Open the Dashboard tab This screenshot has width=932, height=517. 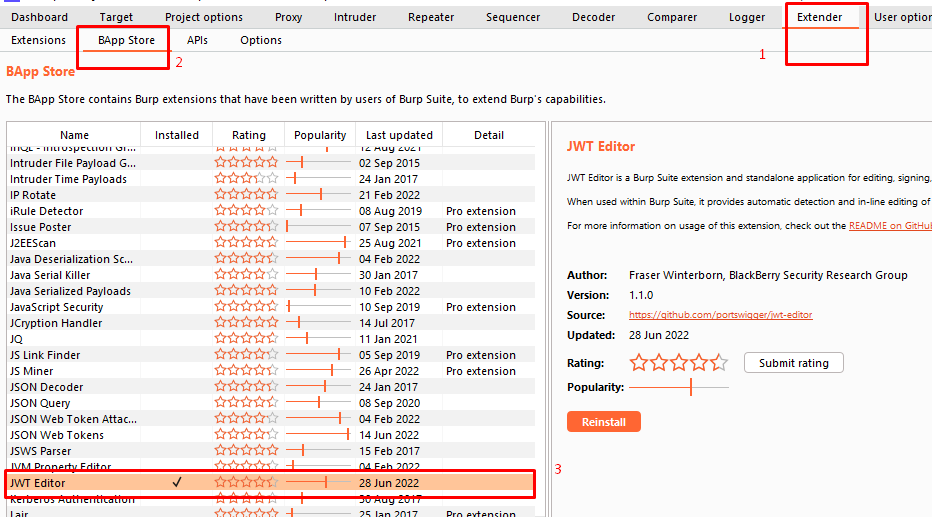[x=39, y=17]
